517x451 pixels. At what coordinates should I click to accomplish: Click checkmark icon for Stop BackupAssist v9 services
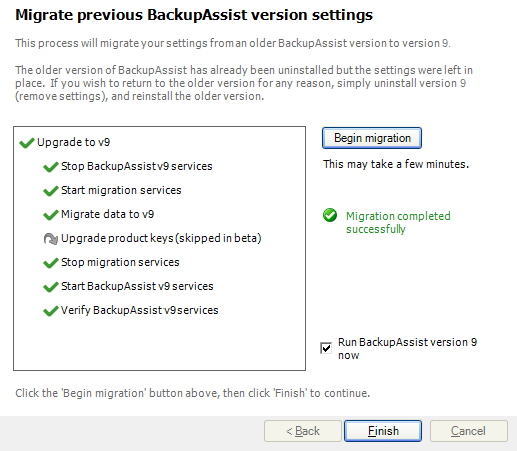[x=51, y=167]
